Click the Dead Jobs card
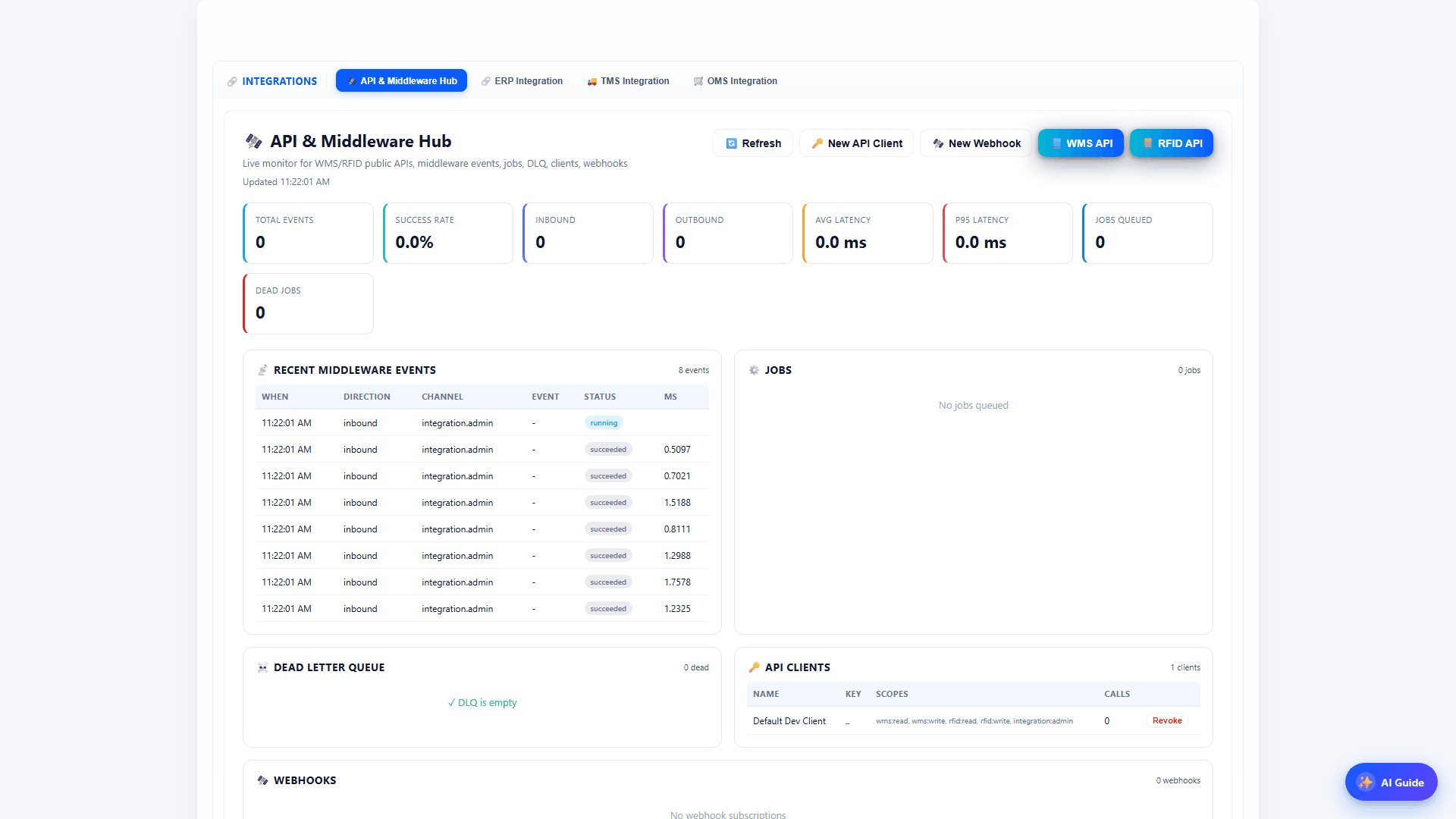Screen dimensions: 1456x819 (x=308, y=303)
